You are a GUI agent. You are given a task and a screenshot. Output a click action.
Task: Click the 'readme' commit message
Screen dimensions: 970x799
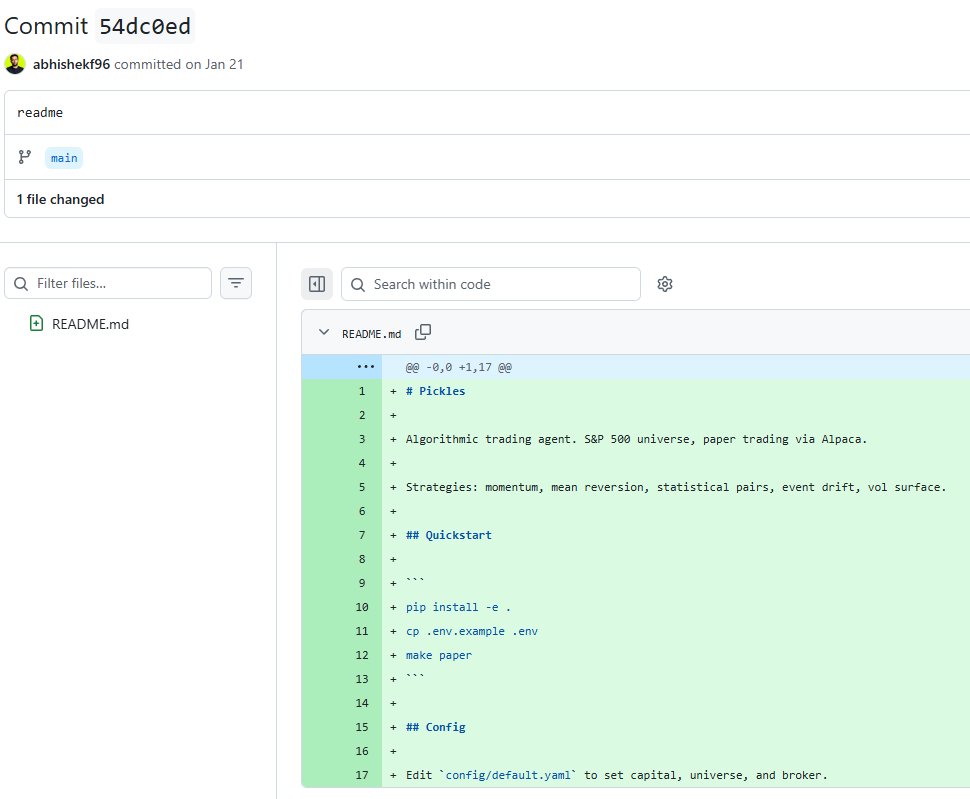pos(40,113)
